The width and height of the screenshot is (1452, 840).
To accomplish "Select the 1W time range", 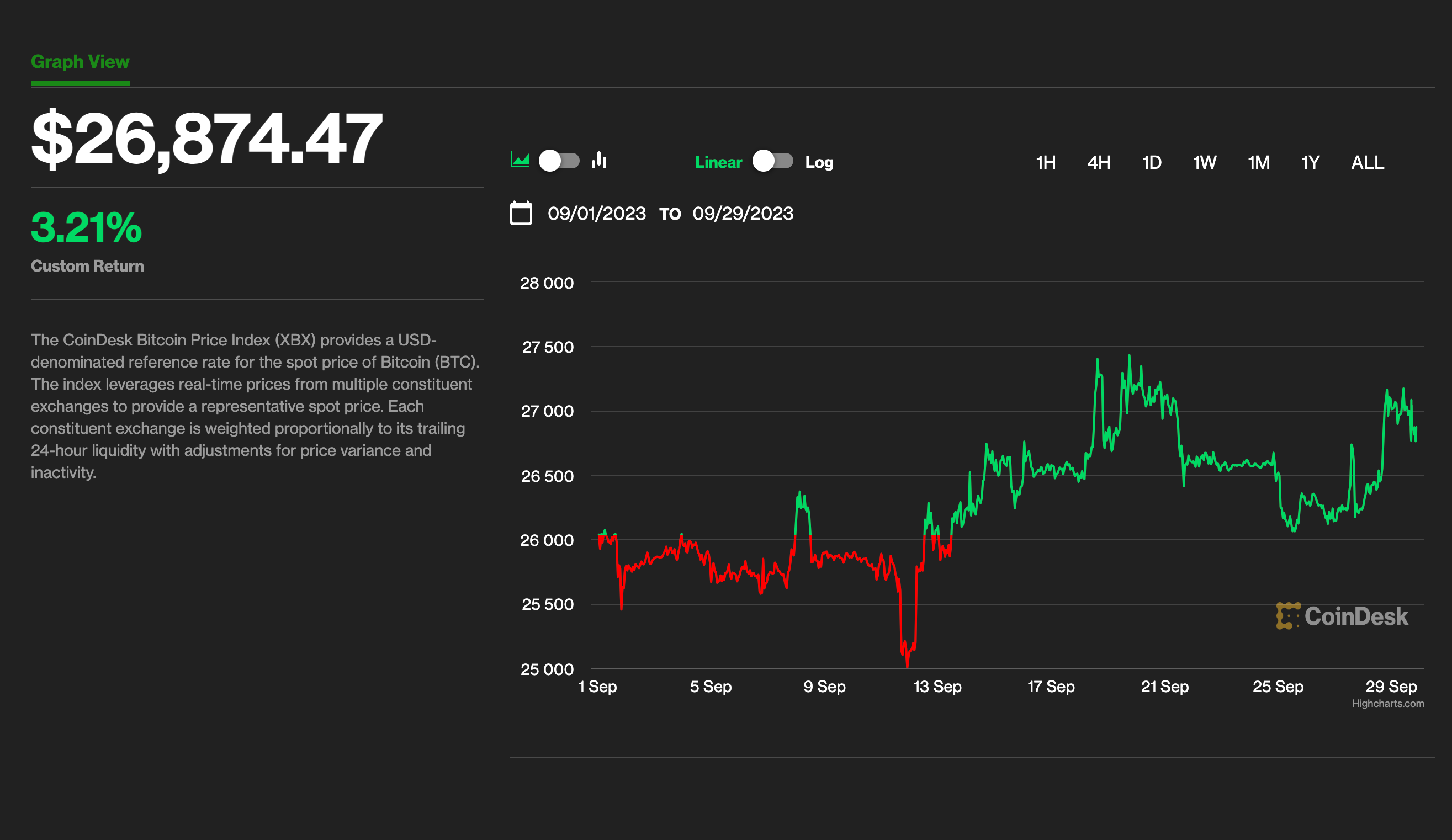I will point(1204,162).
